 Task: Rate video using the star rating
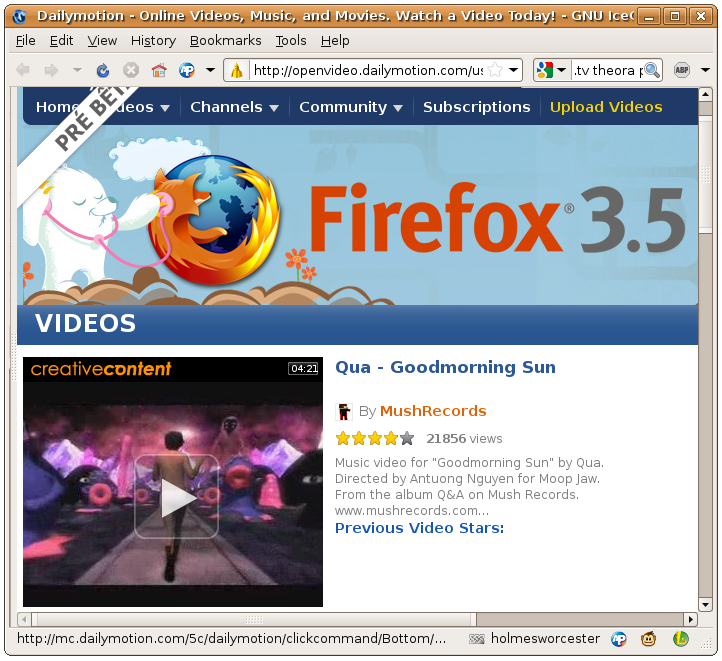click(374, 438)
